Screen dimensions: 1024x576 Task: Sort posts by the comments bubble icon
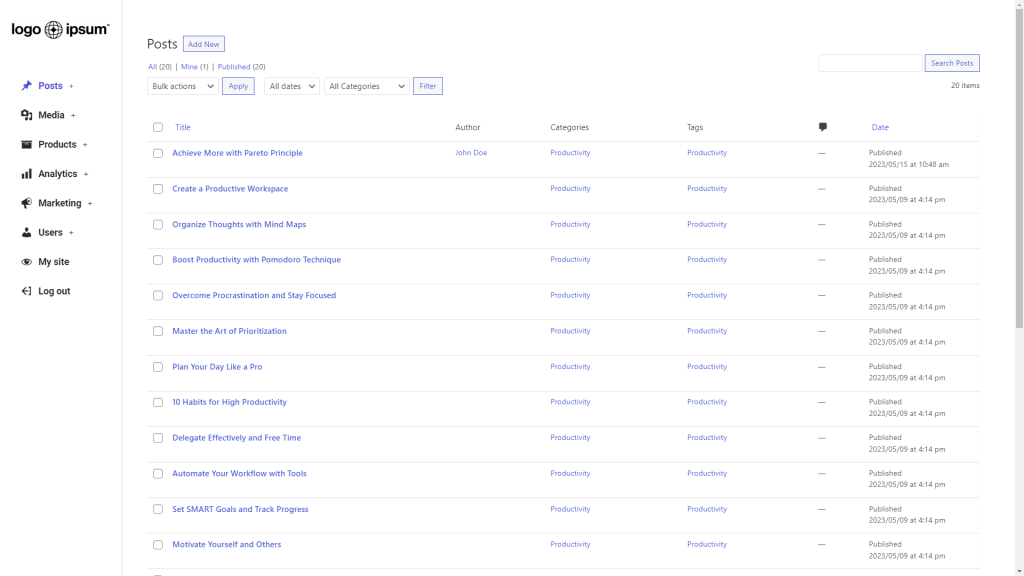coord(822,127)
